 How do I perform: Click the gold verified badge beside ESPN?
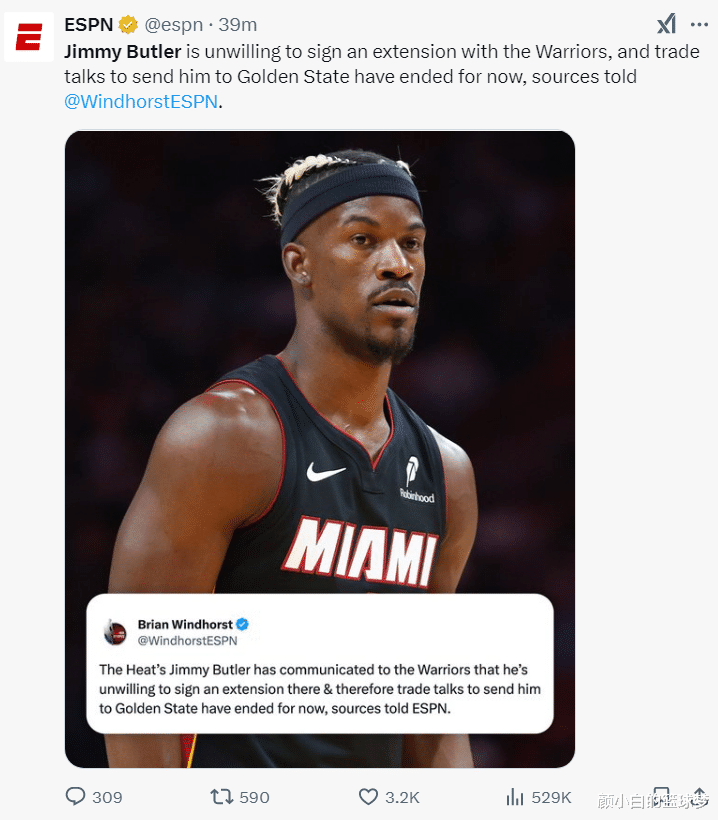128,25
